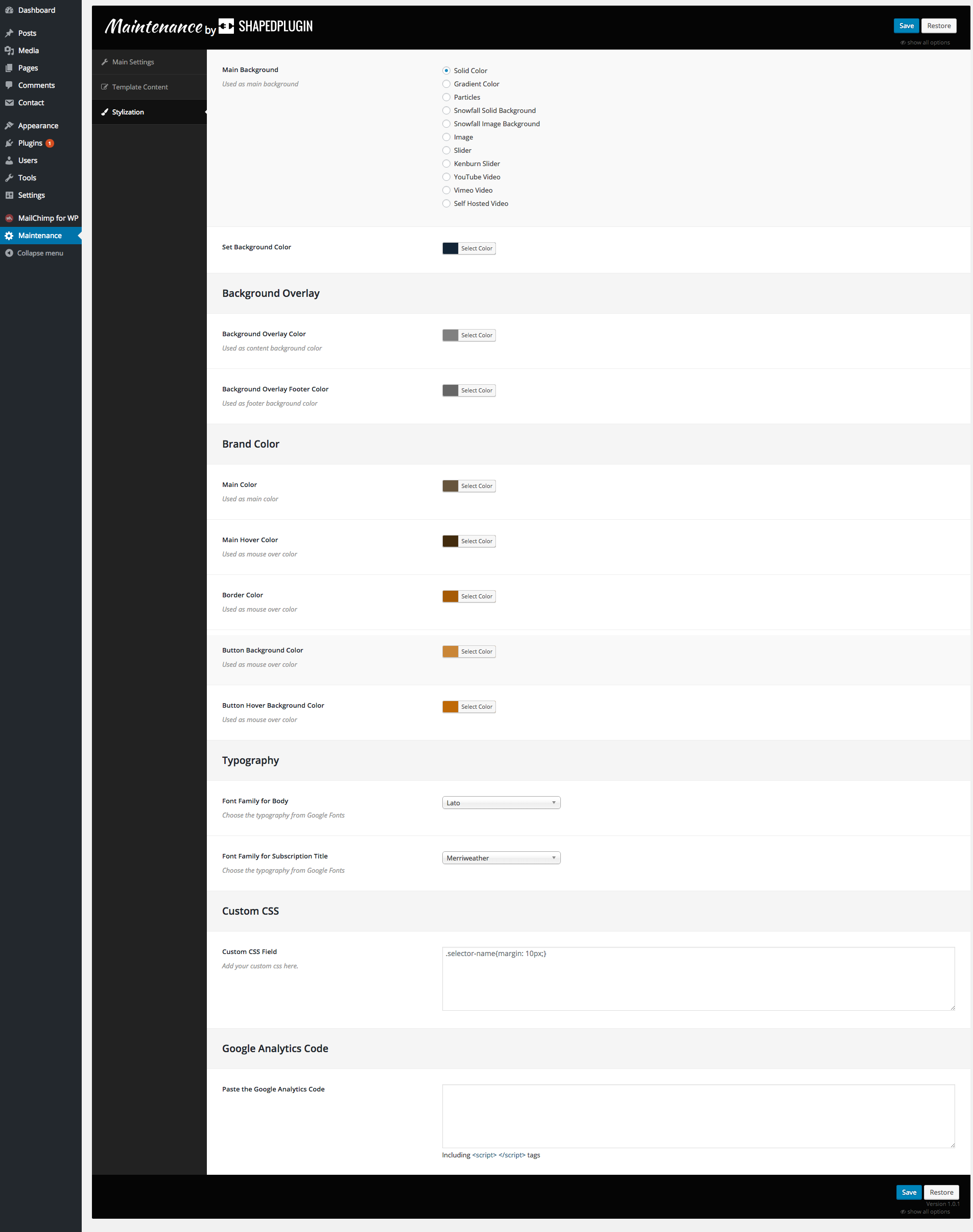Click the Dashboard icon in the sidebar
The height and width of the screenshot is (1232, 973).
coord(9,10)
